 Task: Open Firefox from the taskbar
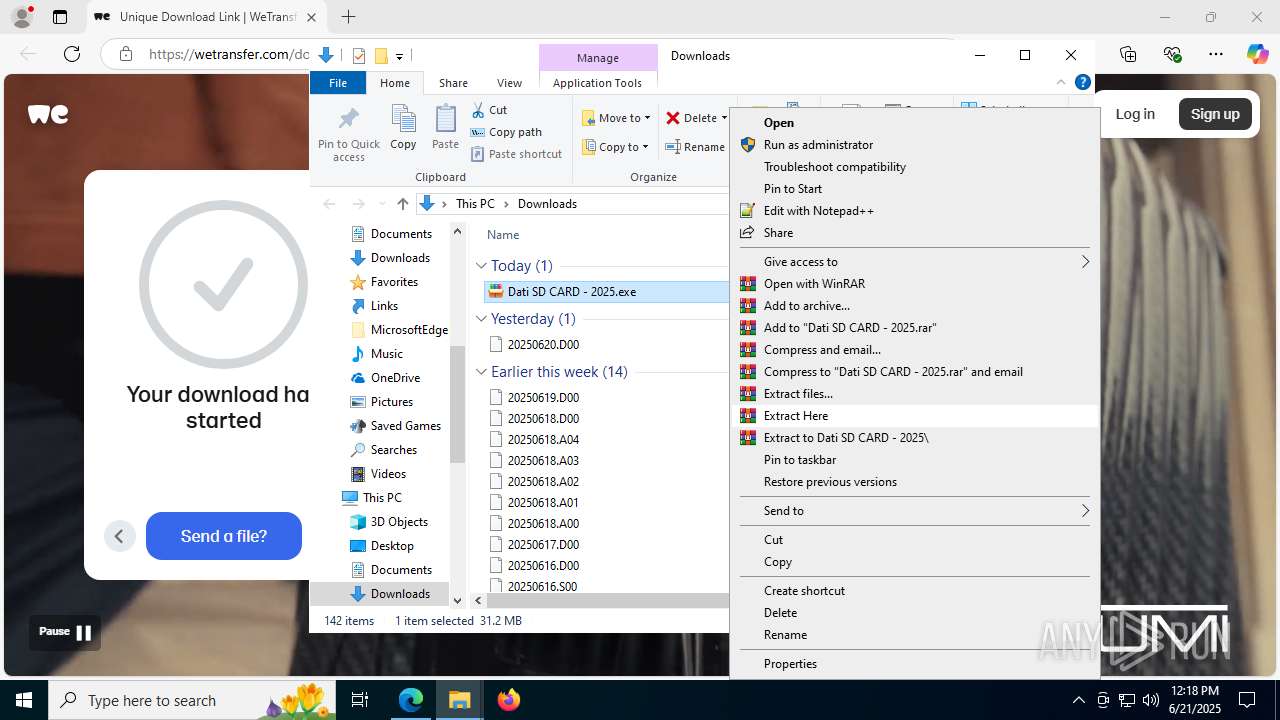coord(509,700)
